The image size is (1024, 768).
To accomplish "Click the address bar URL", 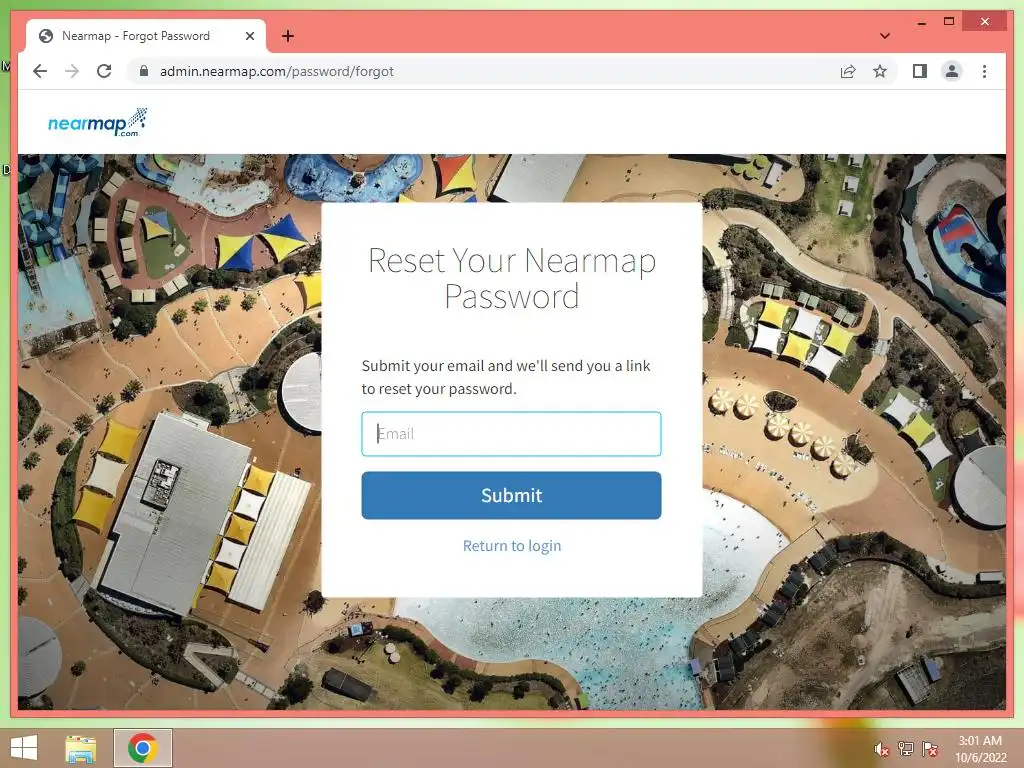I will 277,71.
